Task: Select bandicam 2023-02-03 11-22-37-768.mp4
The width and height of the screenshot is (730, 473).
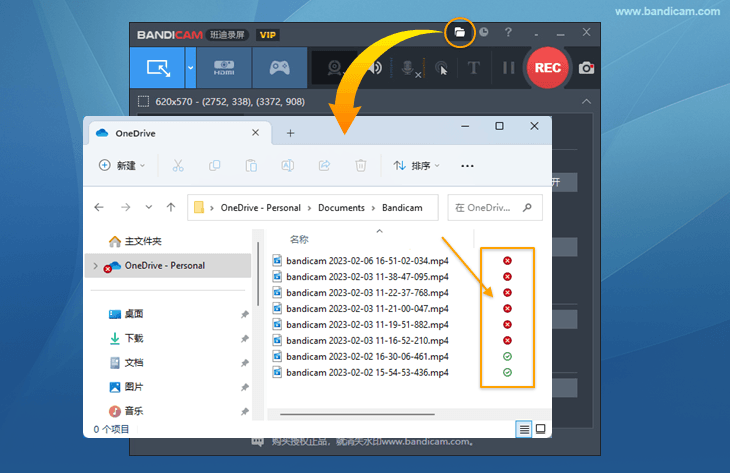Action: tap(360, 292)
